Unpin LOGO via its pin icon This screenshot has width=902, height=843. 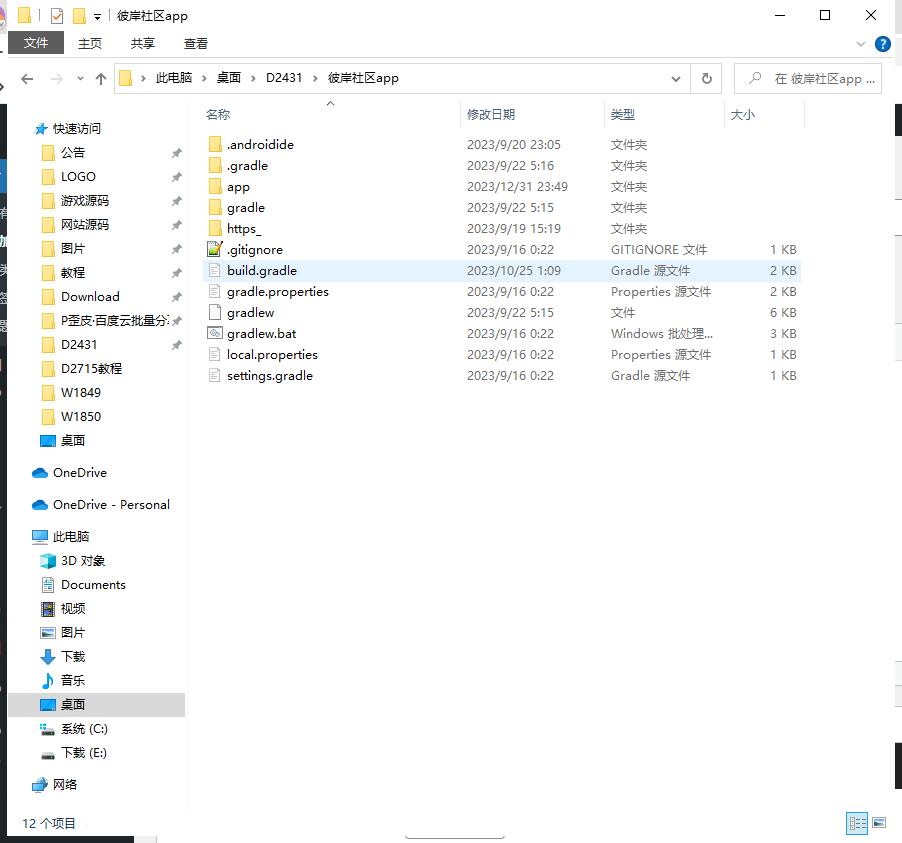(x=177, y=177)
